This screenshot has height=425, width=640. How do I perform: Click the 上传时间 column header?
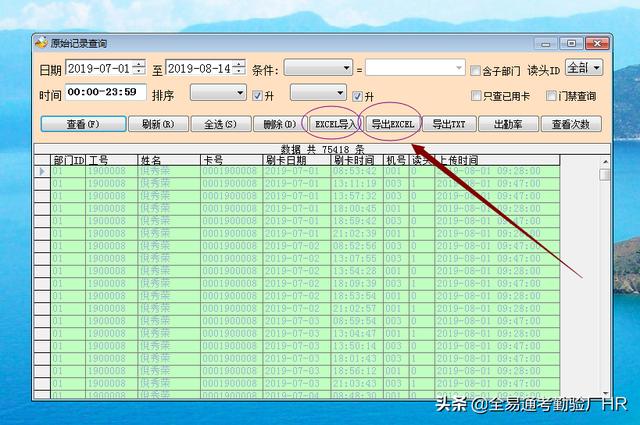coord(497,160)
